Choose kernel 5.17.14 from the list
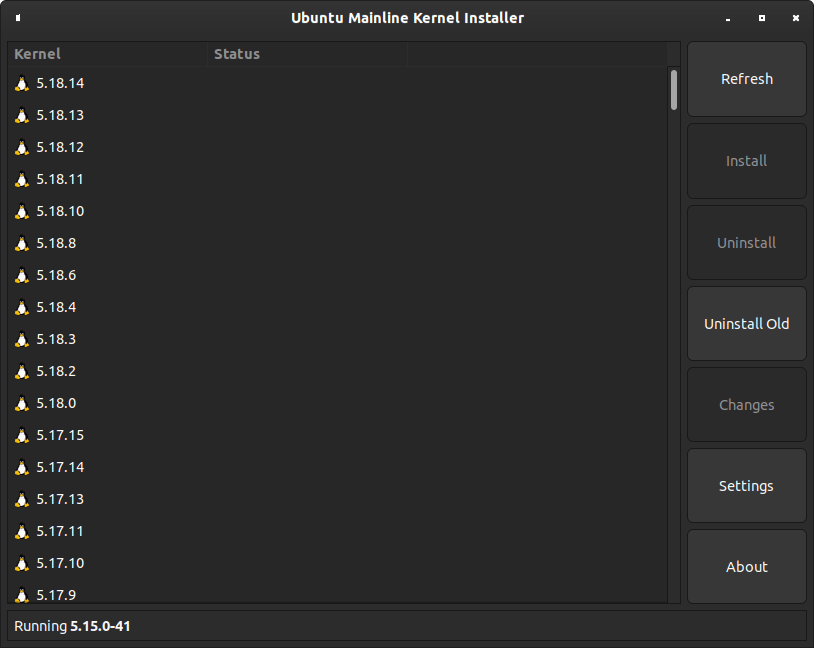This screenshot has width=814, height=648. [60, 468]
